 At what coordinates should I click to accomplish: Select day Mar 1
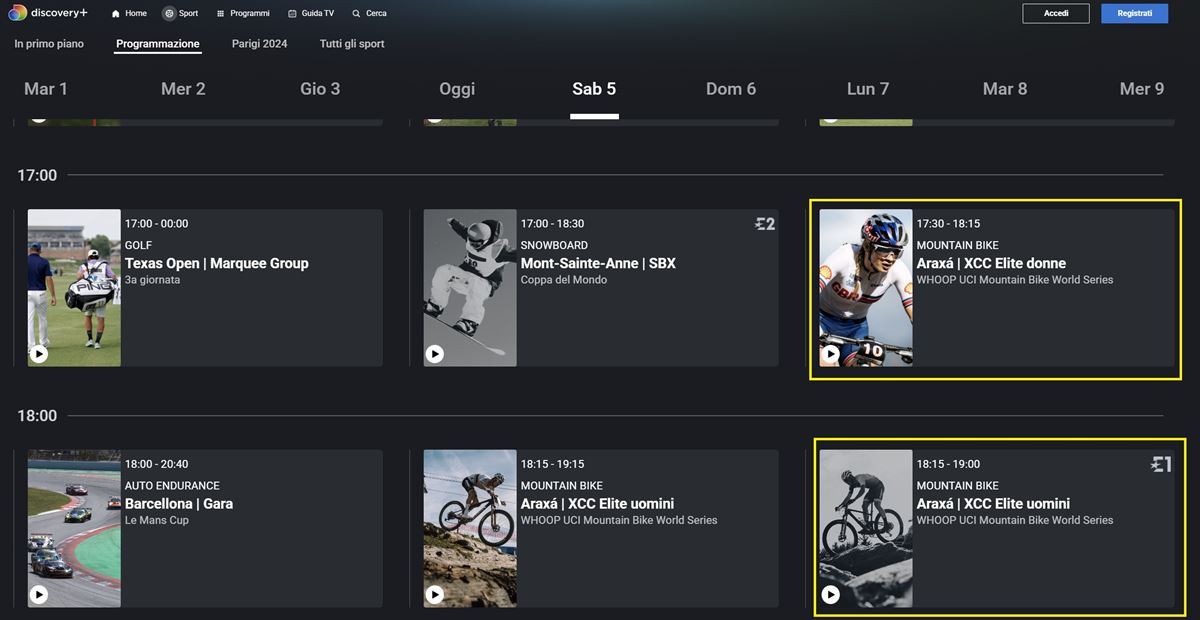click(46, 89)
